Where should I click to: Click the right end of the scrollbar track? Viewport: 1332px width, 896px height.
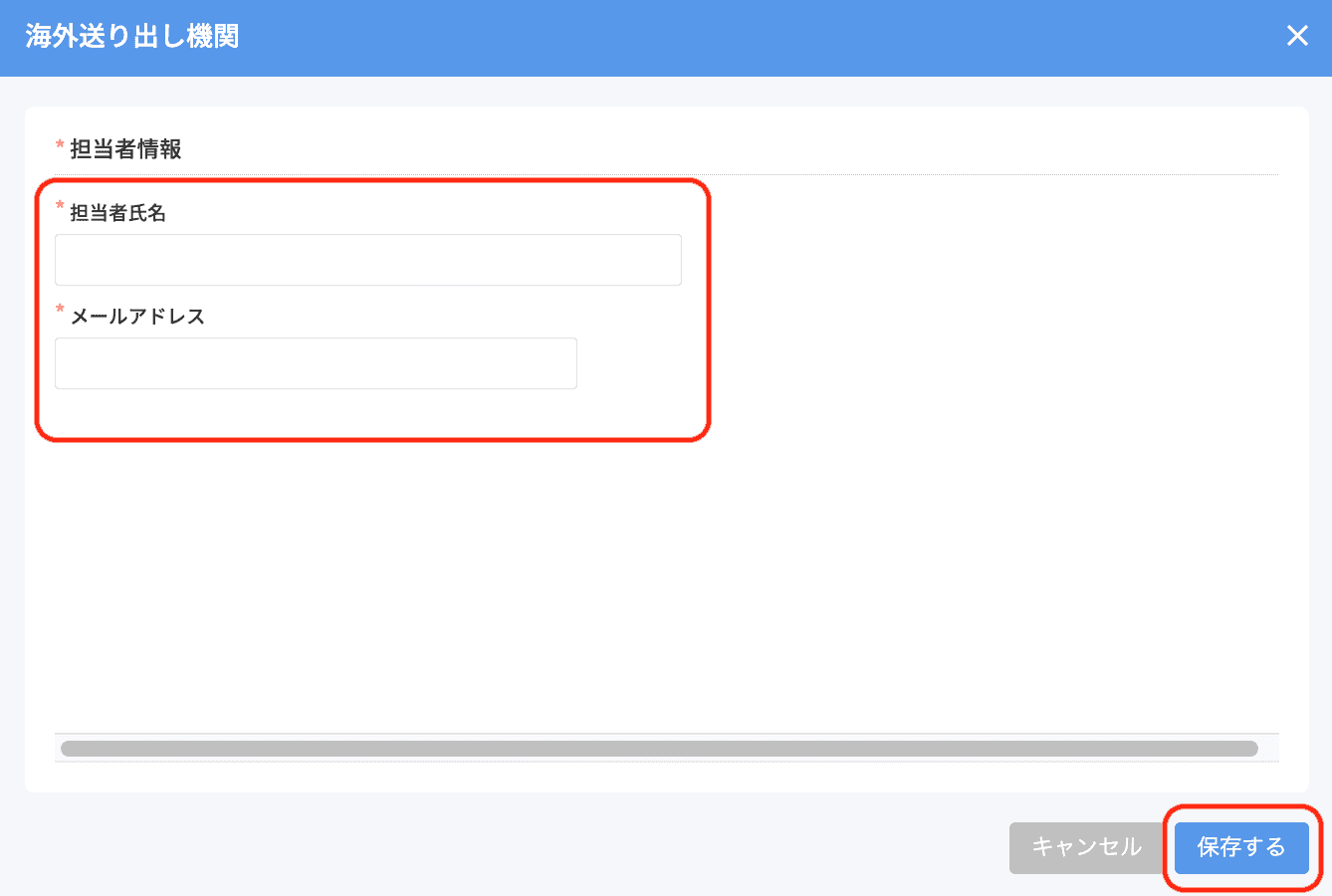[x=1269, y=749]
